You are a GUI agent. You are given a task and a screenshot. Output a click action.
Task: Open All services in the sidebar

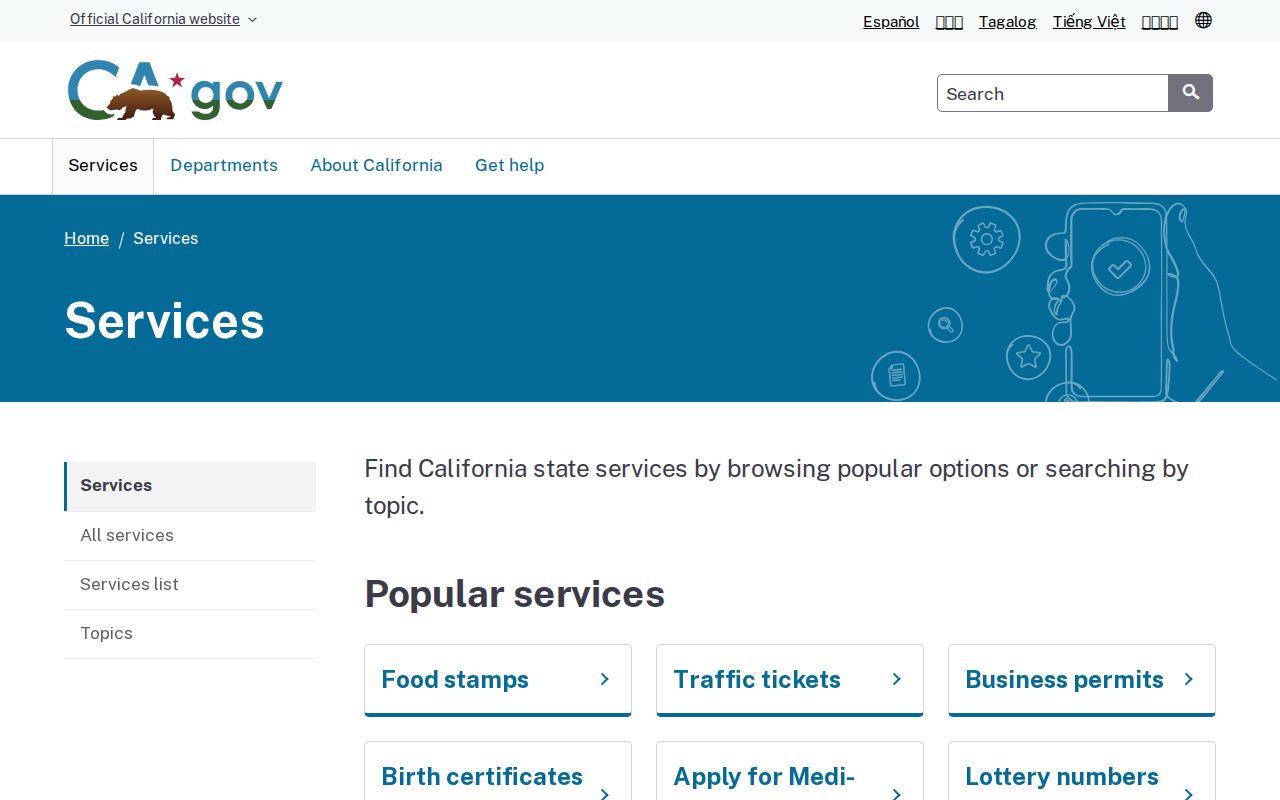coord(190,536)
